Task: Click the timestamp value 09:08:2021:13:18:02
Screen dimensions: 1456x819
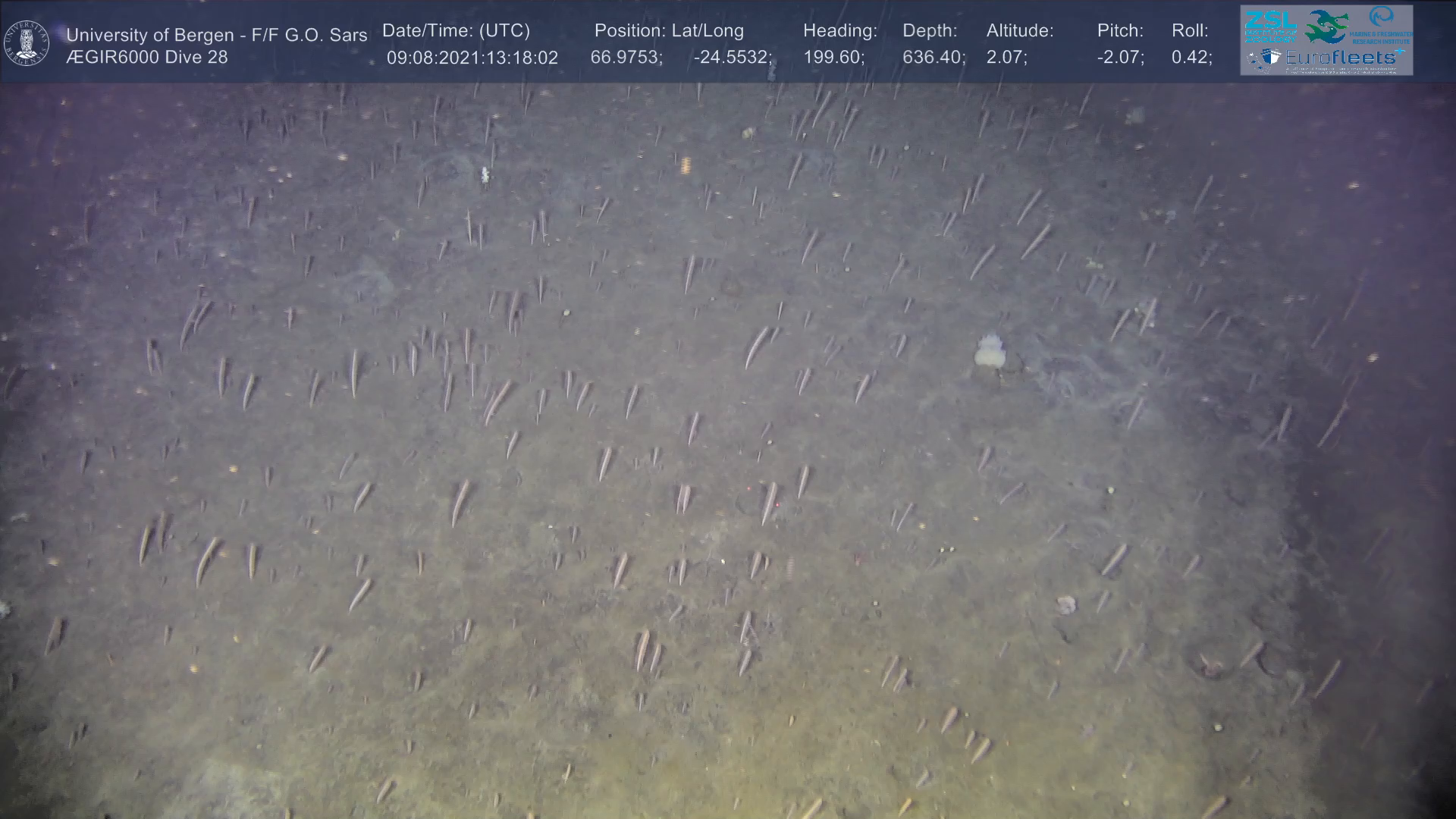Action: (472, 58)
